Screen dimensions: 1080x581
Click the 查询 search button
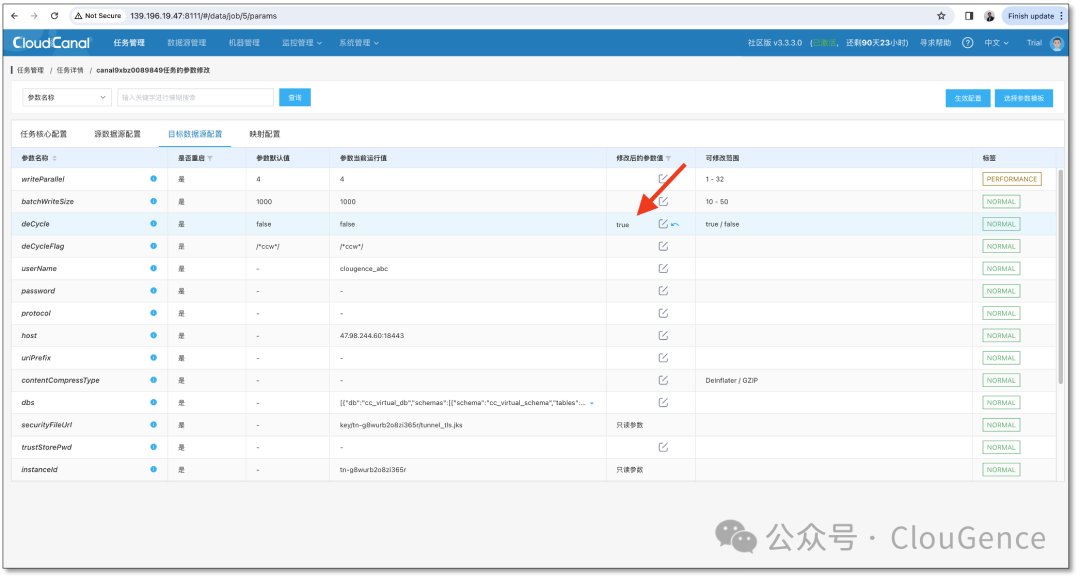[295, 98]
